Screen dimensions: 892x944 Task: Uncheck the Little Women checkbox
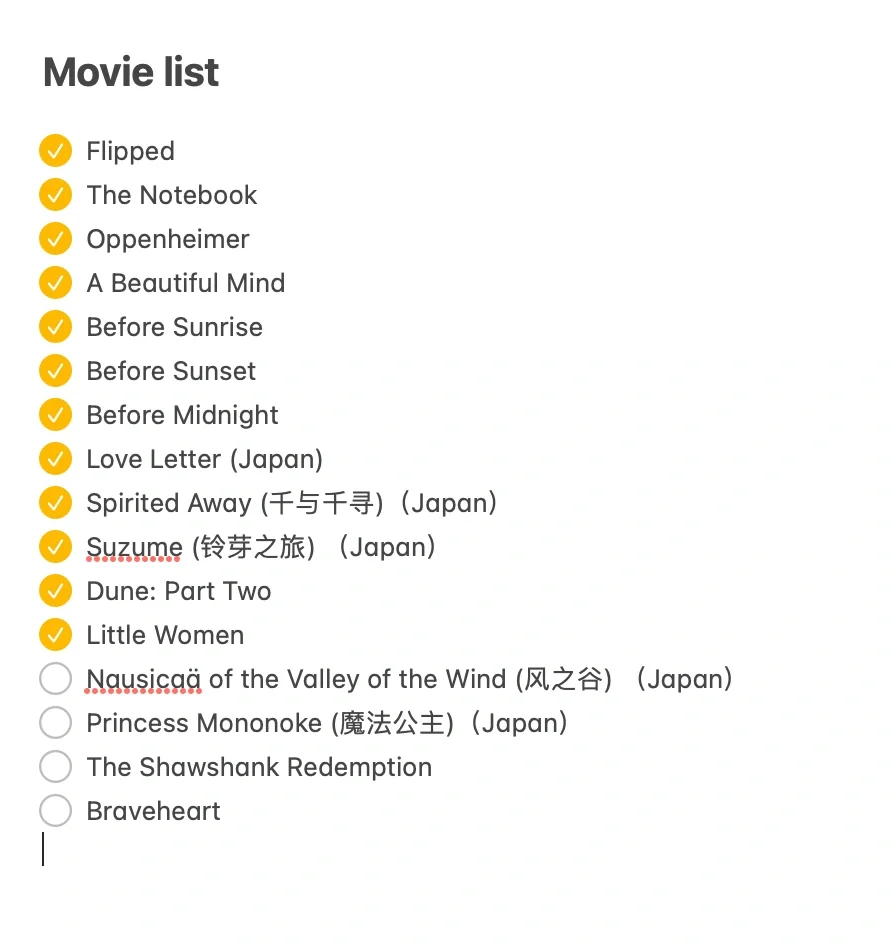click(x=55, y=635)
